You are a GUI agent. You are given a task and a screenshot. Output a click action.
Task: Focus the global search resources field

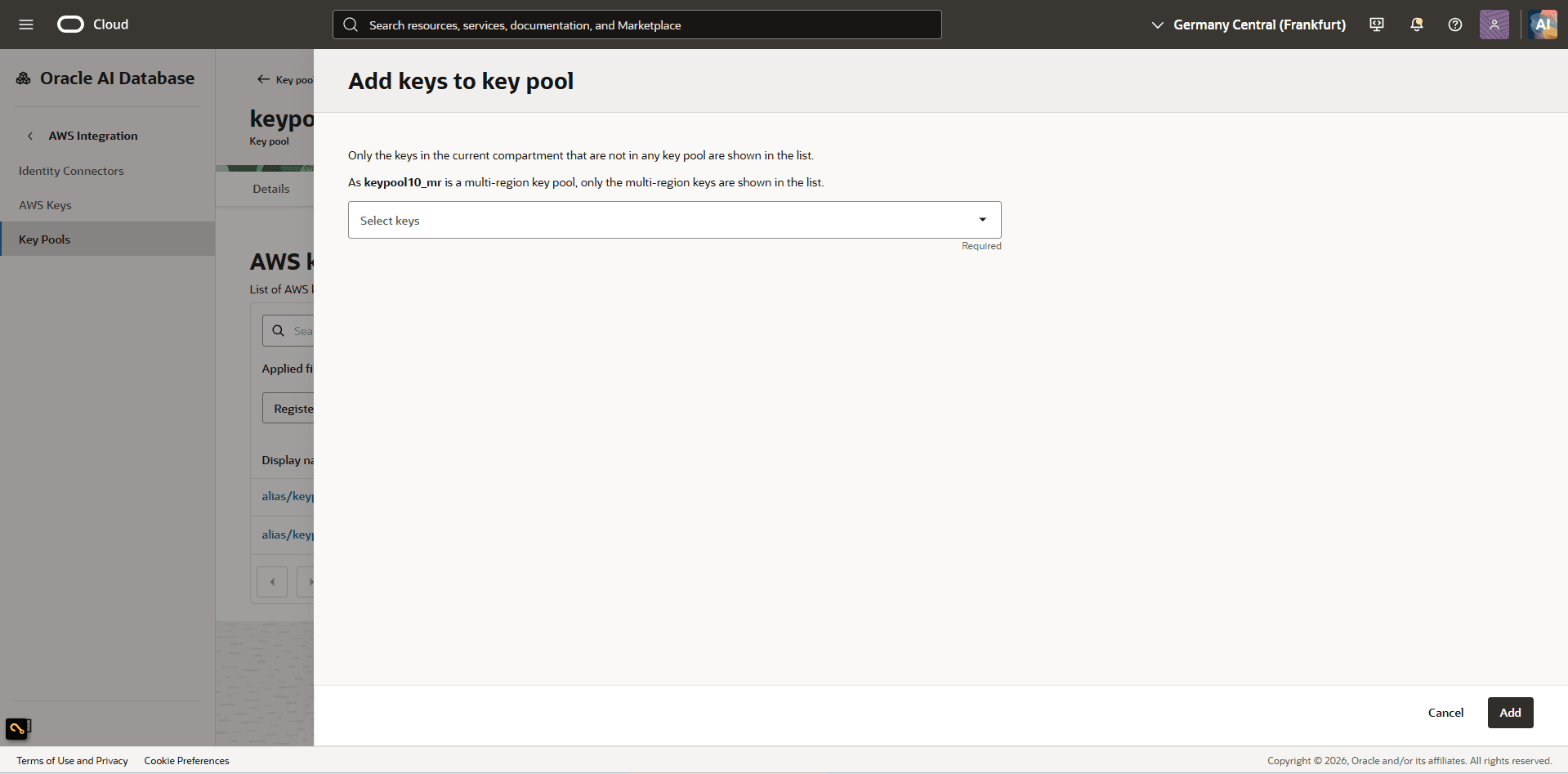pos(637,25)
